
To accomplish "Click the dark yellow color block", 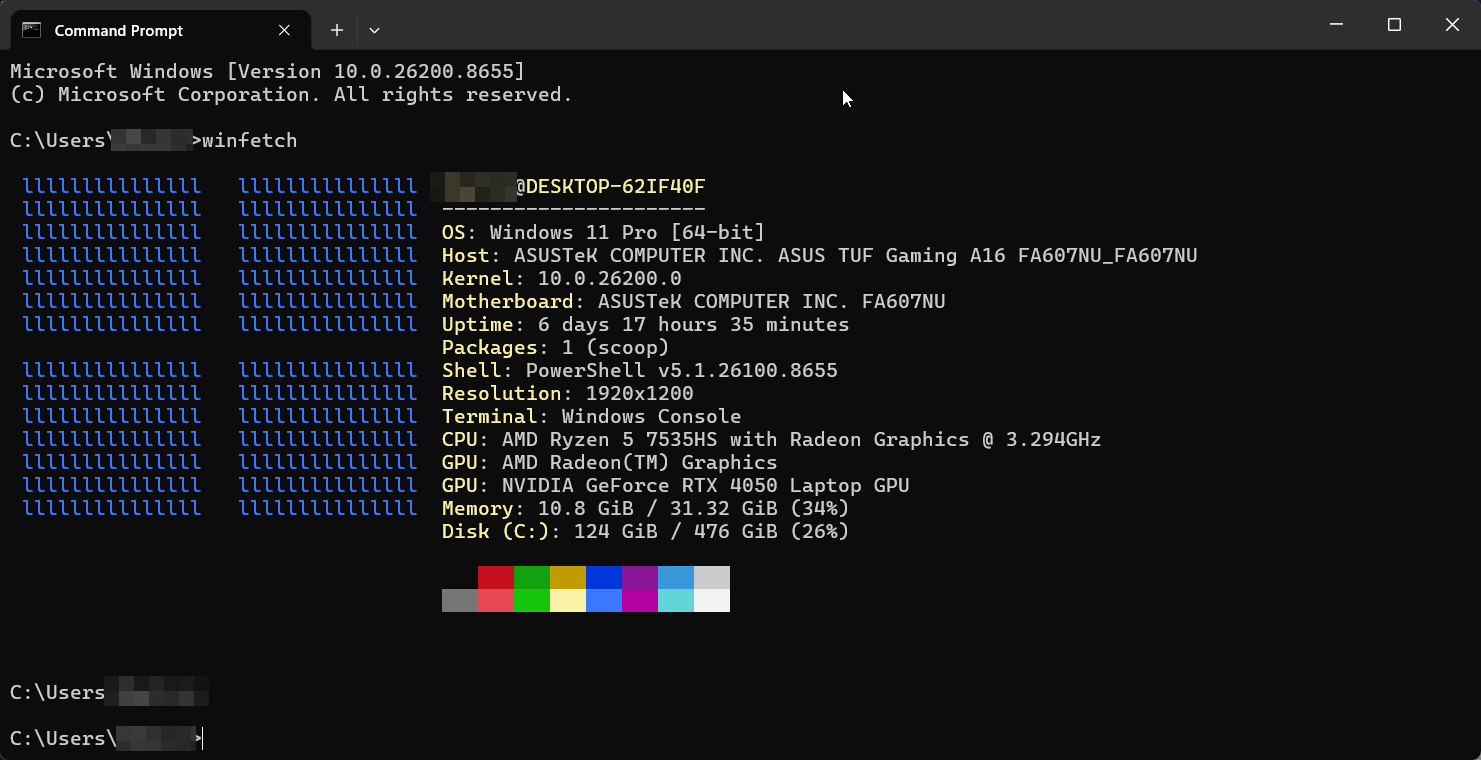I will pyautogui.click(x=568, y=577).
